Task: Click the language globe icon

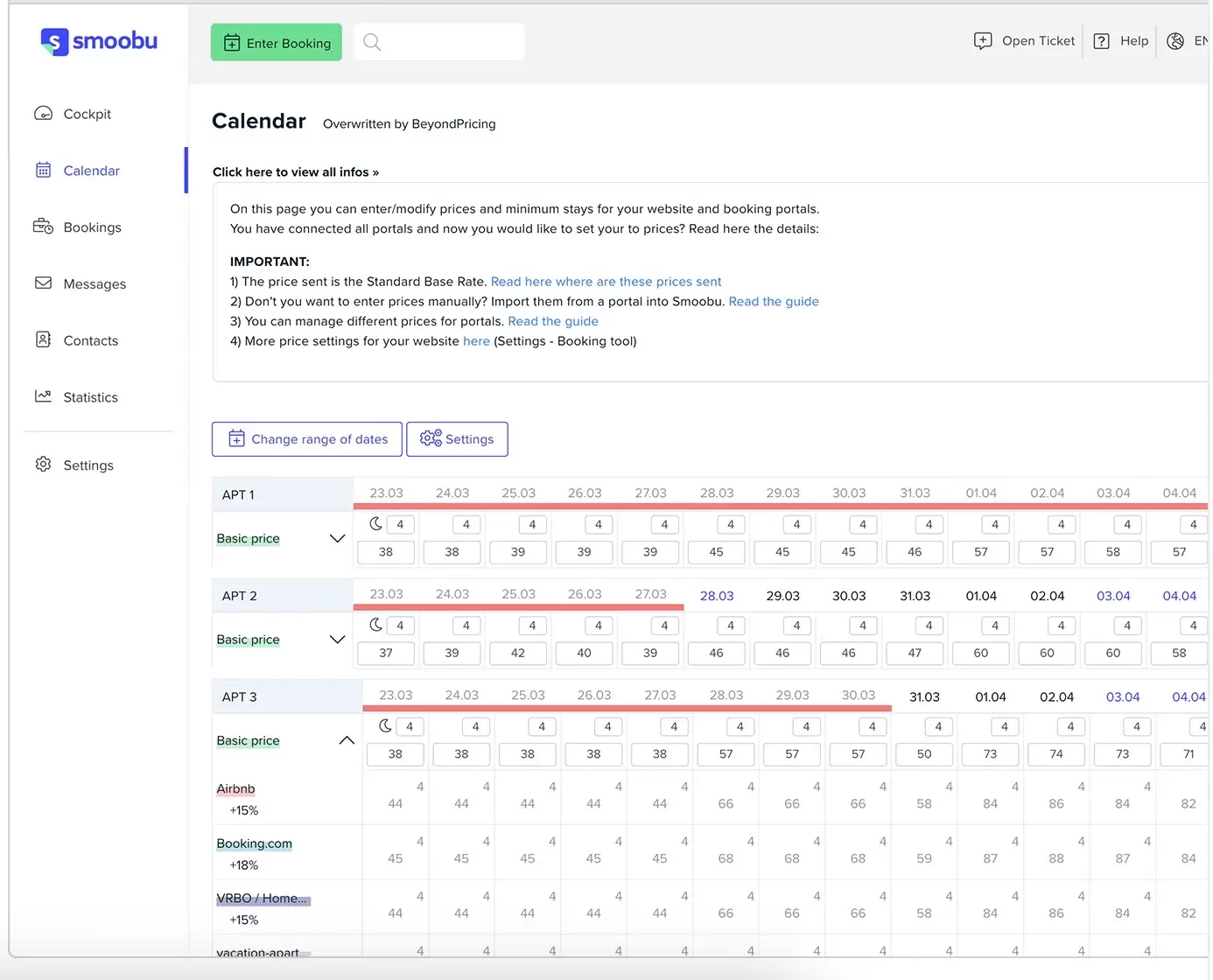Action: [1175, 41]
